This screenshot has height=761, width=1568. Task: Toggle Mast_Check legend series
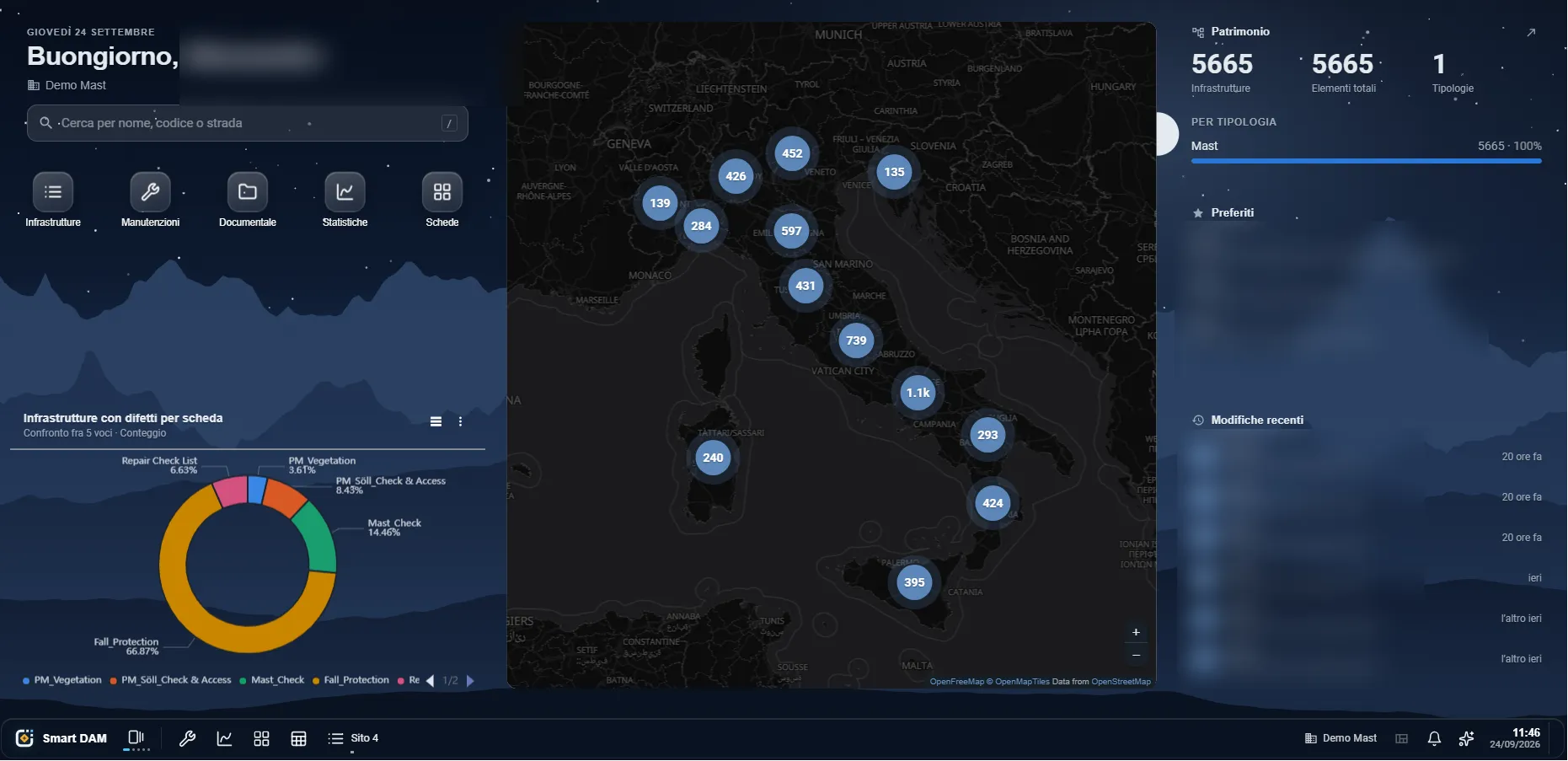tap(272, 680)
